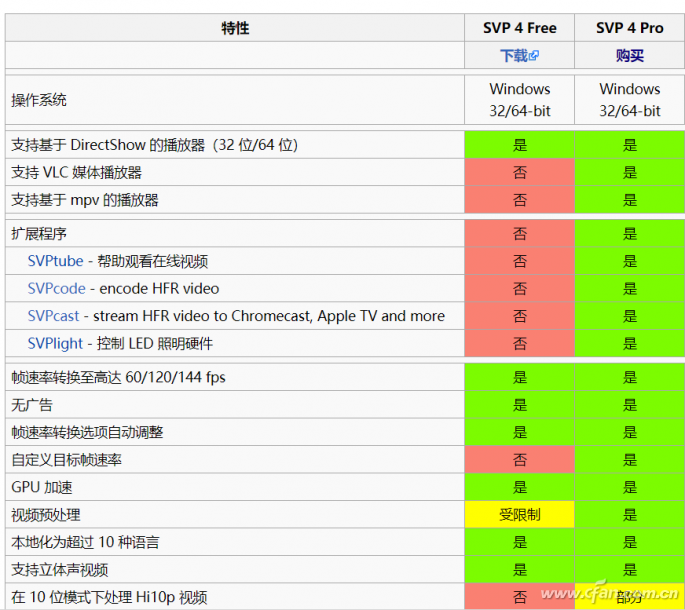Click the red 否 cell for 自定义目标帧速率
This screenshot has width=685, height=610.
(x=519, y=460)
